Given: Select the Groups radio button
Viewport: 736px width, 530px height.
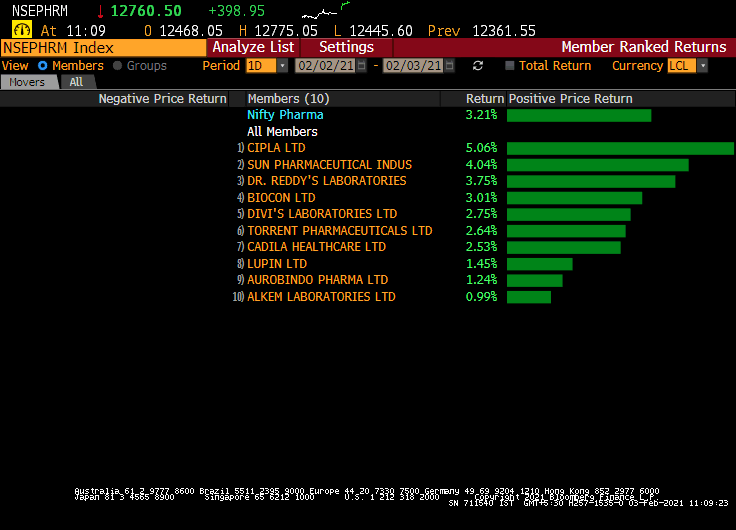Looking at the screenshot, I should click(x=118, y=66).
